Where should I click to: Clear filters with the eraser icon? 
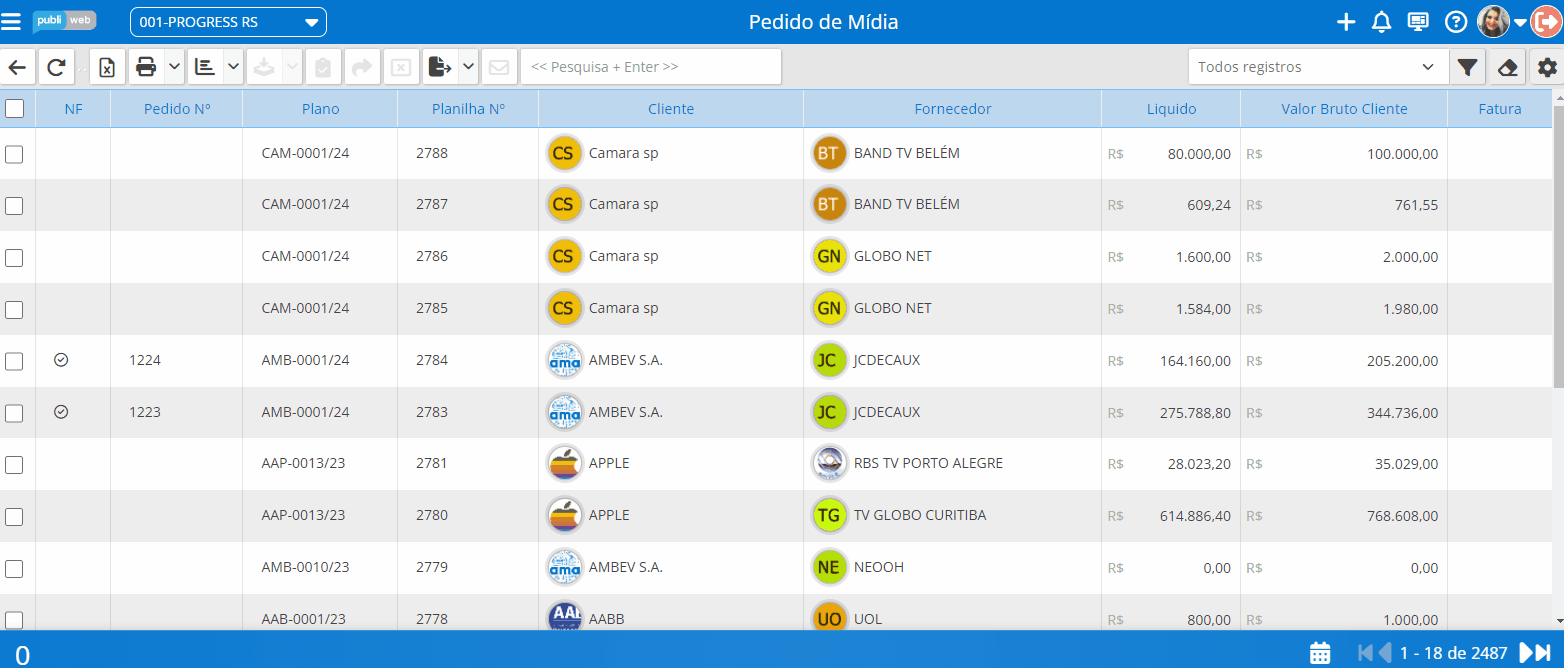(1508, 67)
